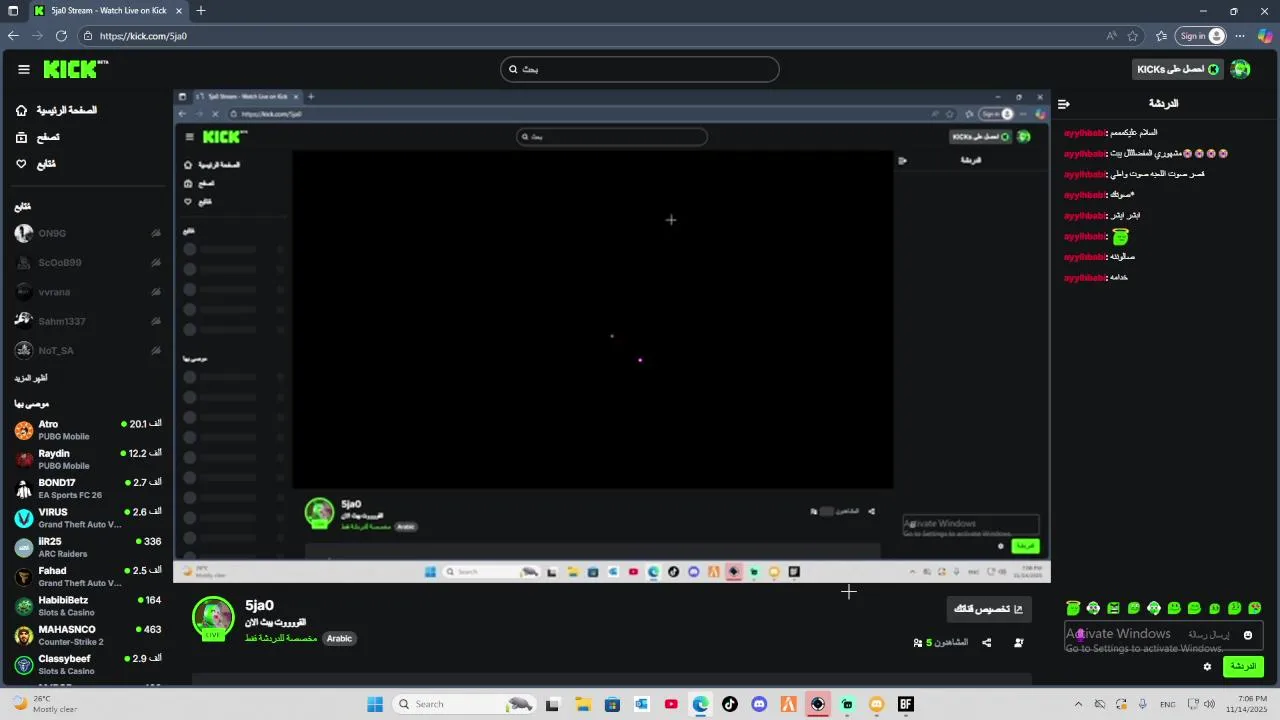1280x720 pixels.
Task: Click the Get KICKs button
Action: click(1177, 69)
